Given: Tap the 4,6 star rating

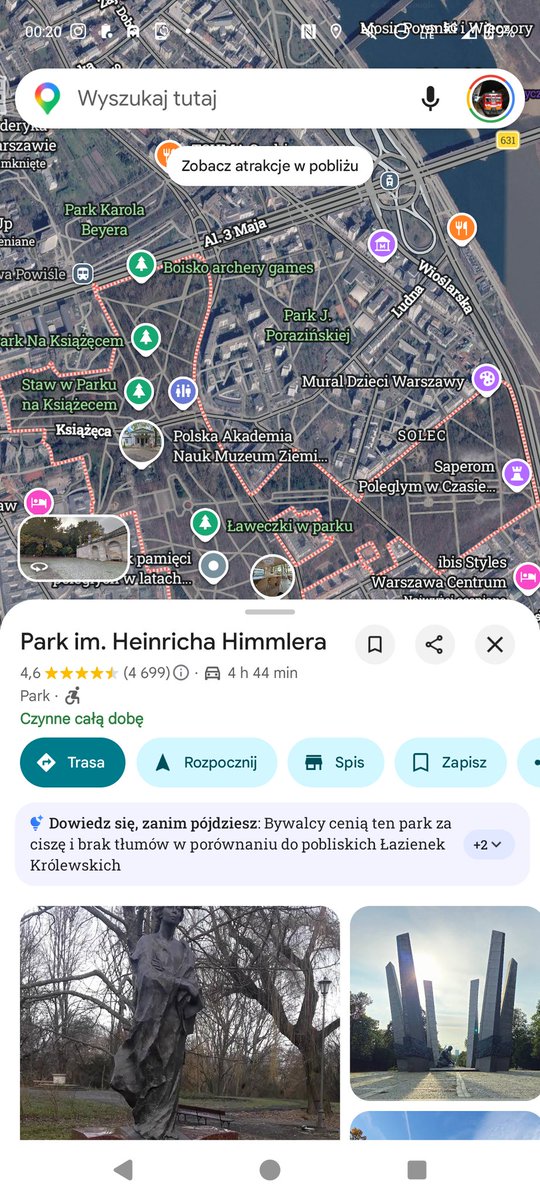Looking at the screenshot, I should [x=69, y=673].
